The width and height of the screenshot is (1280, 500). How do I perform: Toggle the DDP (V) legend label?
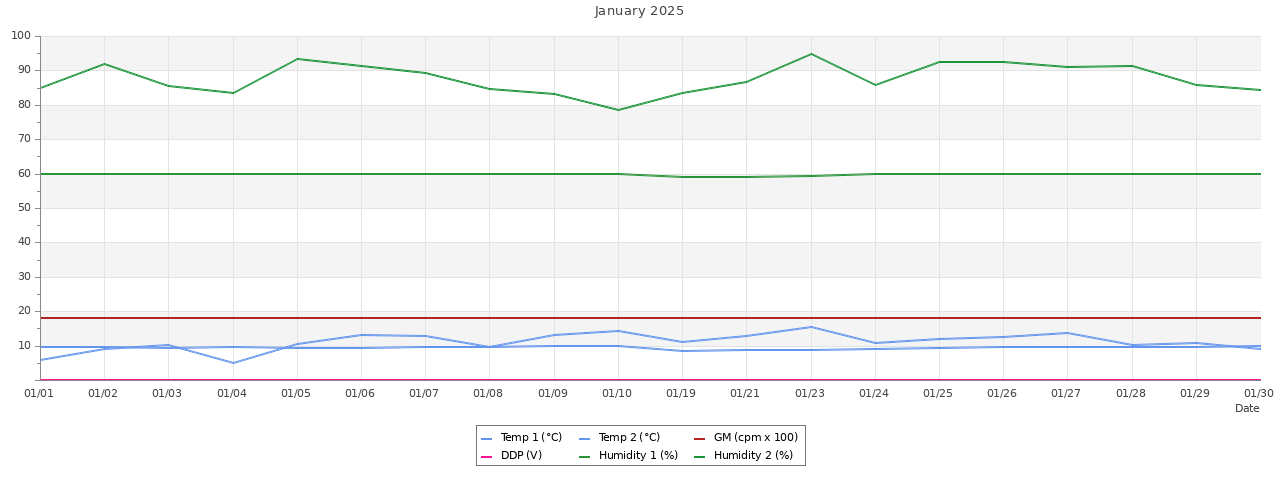pos(521,456)
